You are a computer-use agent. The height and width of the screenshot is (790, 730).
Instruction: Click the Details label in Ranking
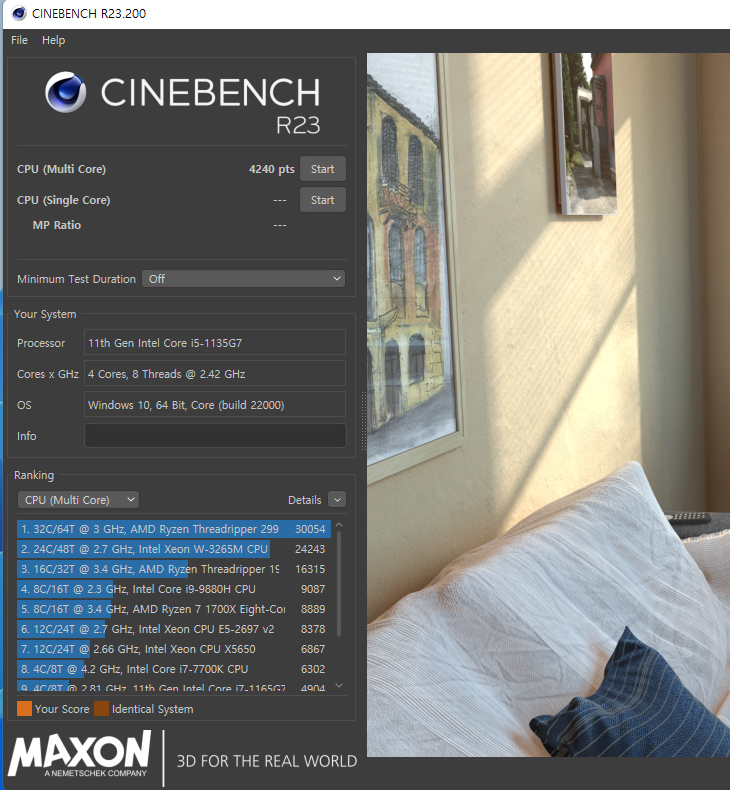304,500
